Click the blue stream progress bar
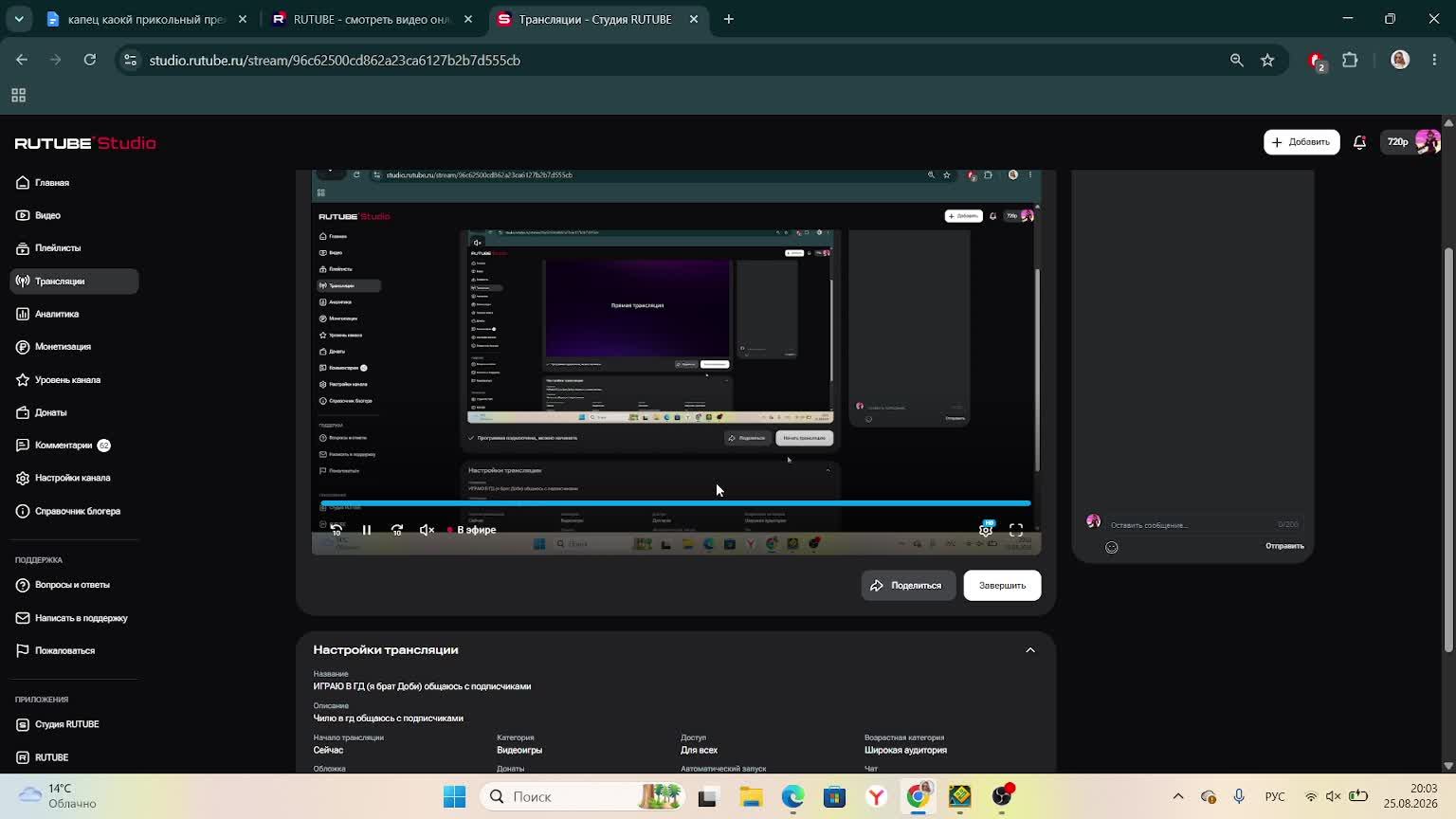 click(676, 503)
